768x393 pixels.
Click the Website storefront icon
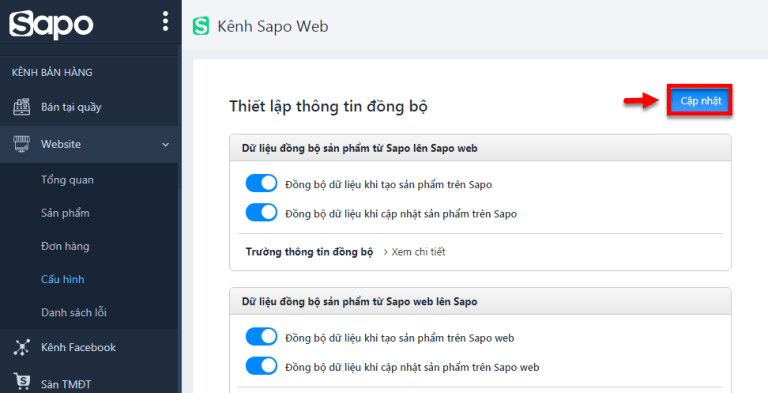pos(21,144)
